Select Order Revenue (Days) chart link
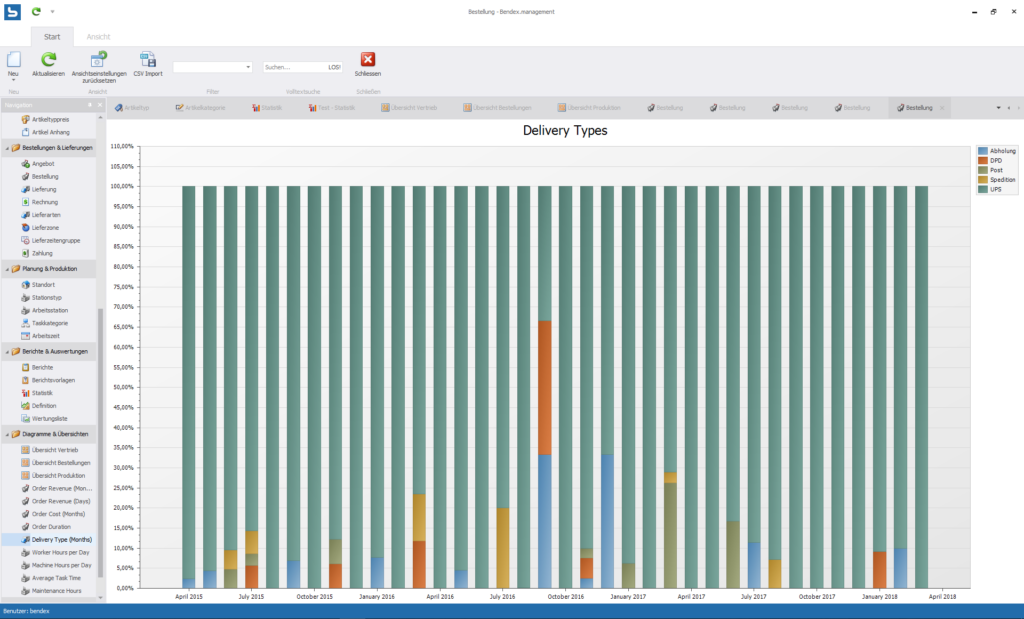This screenshot has height=619, width=1024. pos(60,501)
